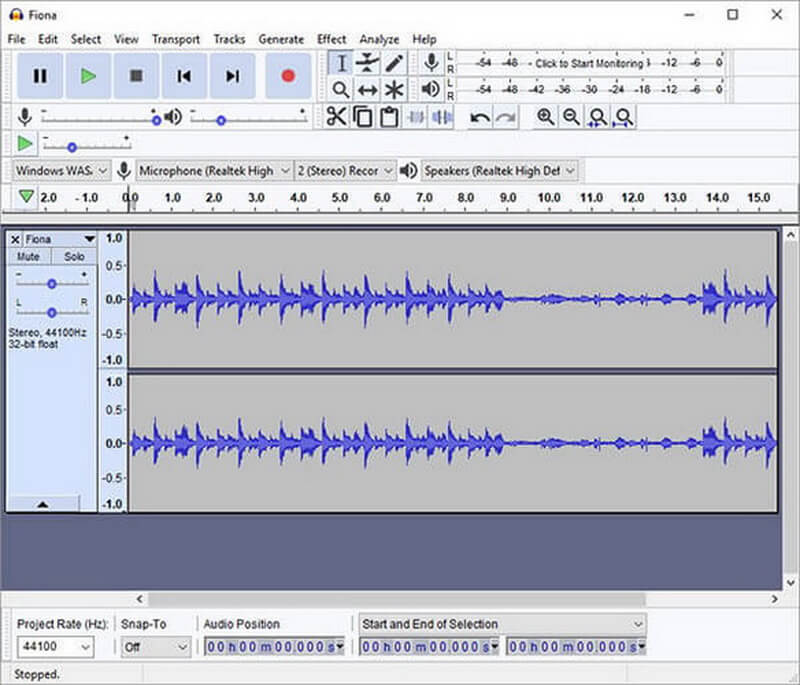Skip to end of the track
The height and width of the screenshot is (685, 800).
[232, 76]
